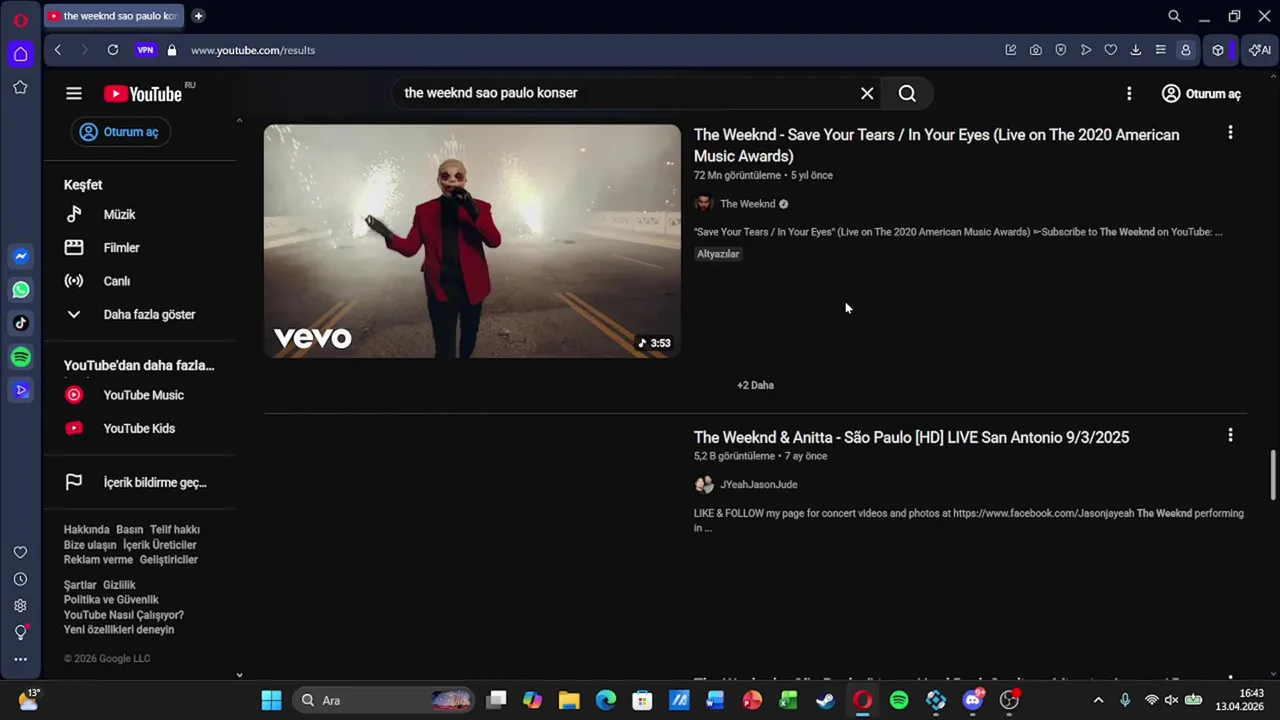Open Opera sidebar home icon
Screen dimensions: 1280x720
21,54
